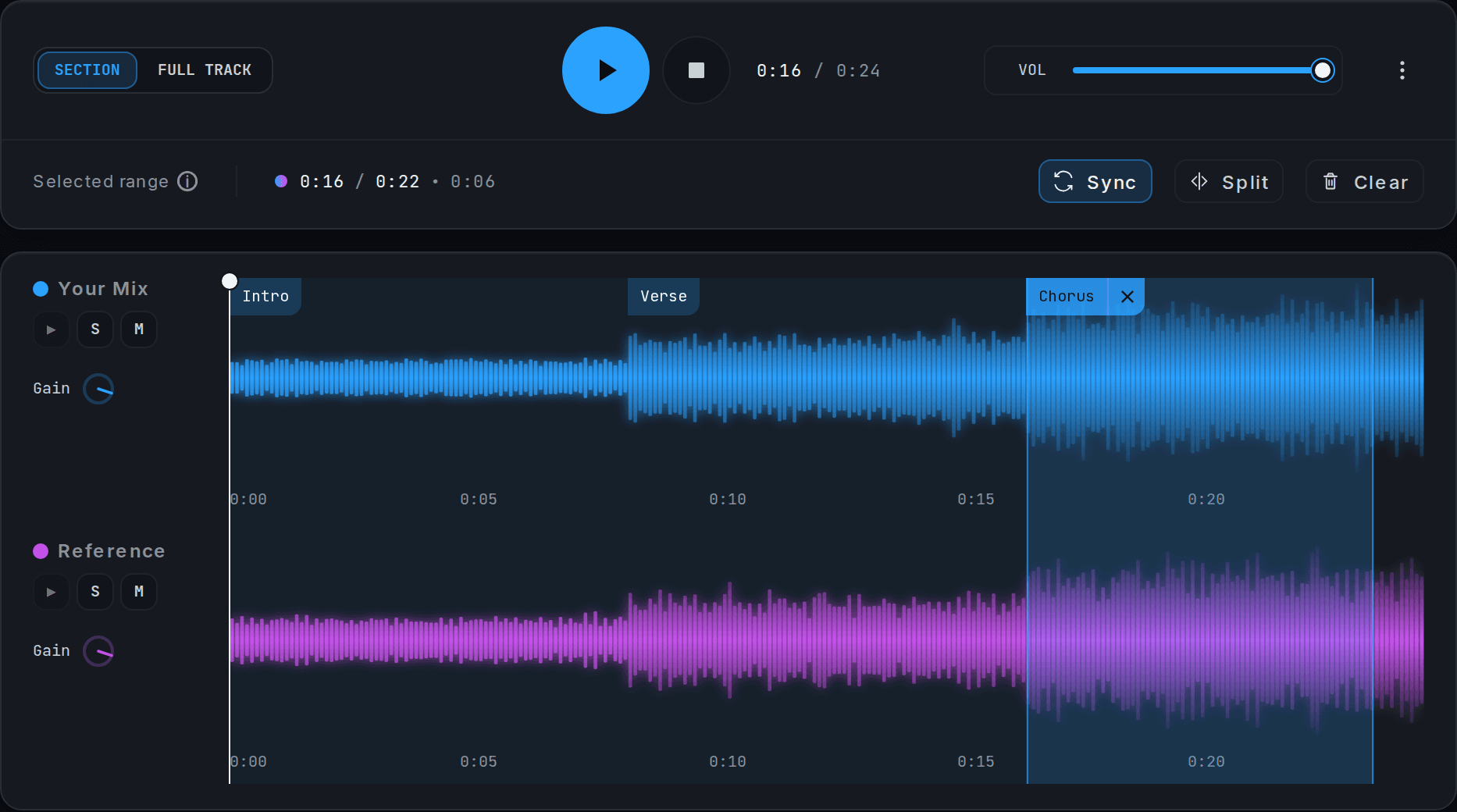This screenshot has width=1457, height=812.
Task: Clear the selected range
Action: (1365, 181)
